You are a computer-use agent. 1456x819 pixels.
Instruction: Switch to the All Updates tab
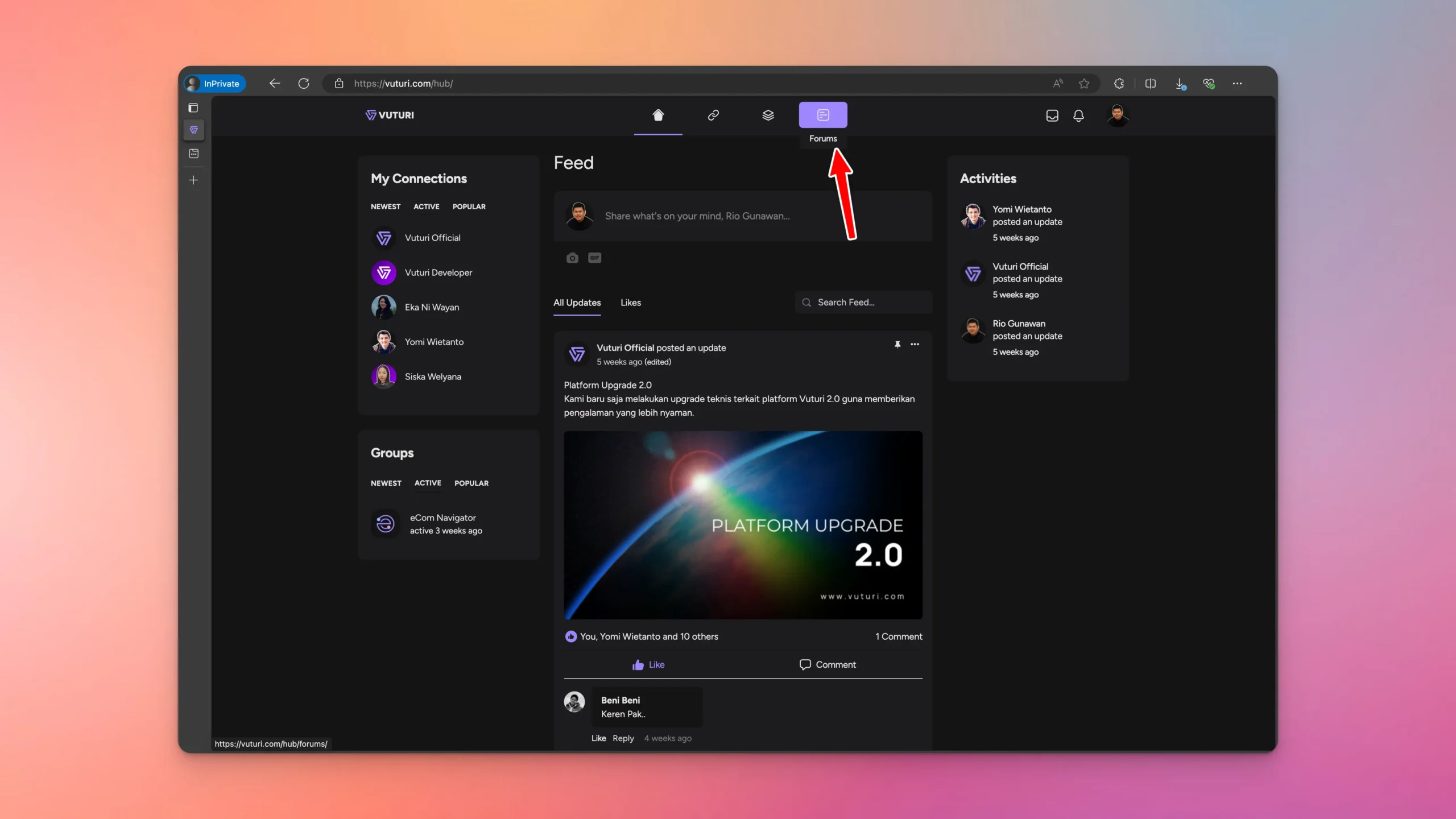click(577, 303)
